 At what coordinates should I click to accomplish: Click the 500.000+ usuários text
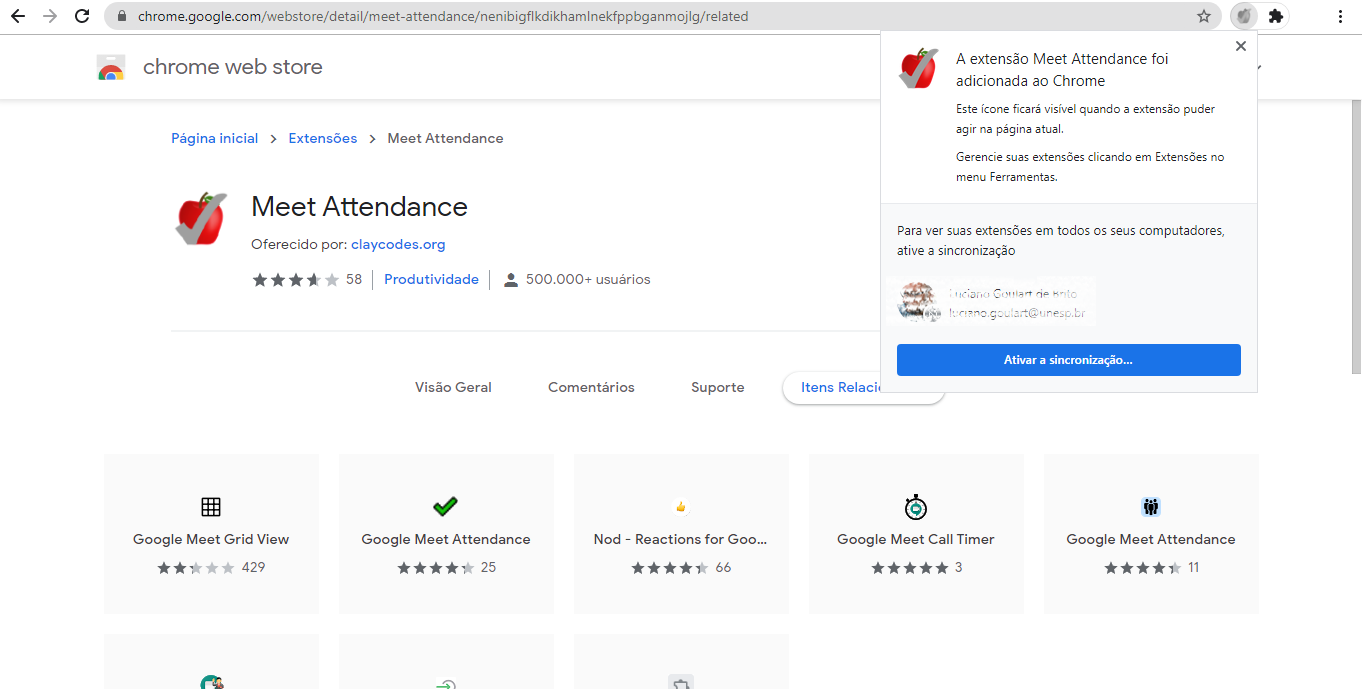point(588,280)
